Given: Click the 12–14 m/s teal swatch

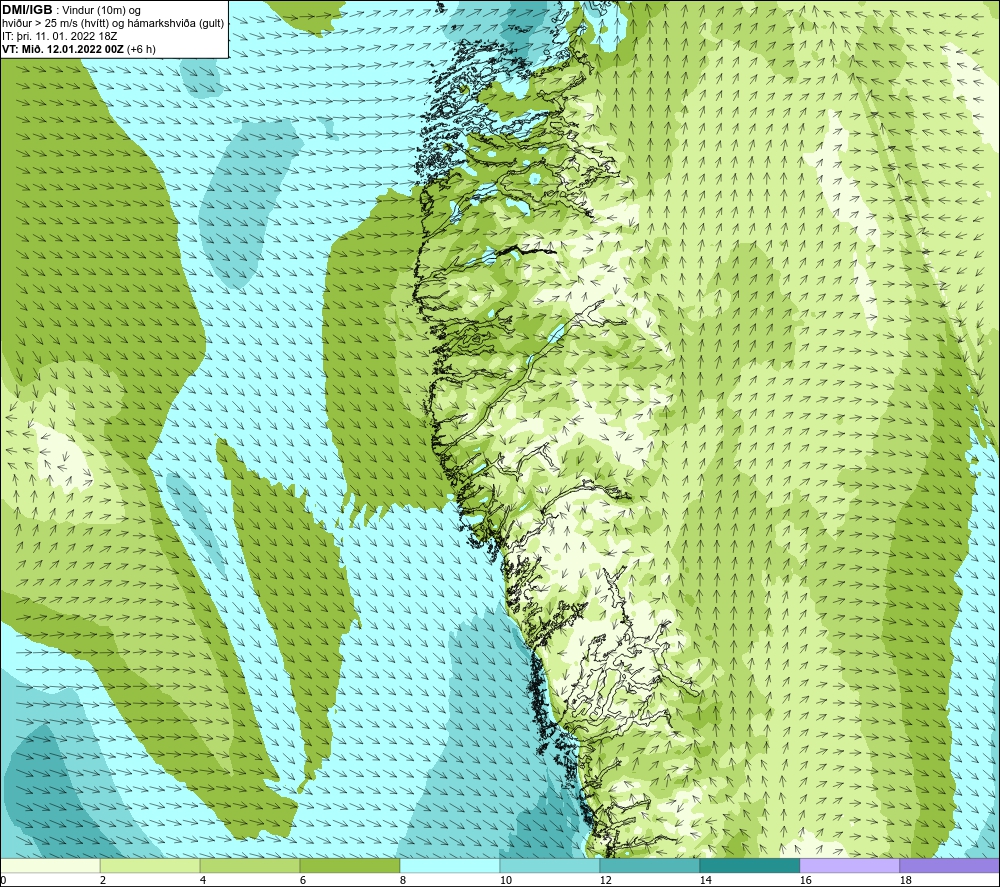Looking at the screenshot, I should pos(649,865).
